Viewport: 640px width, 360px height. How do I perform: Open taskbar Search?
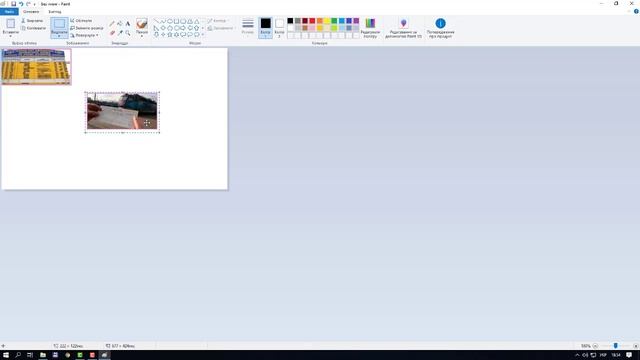click(18, 355)
